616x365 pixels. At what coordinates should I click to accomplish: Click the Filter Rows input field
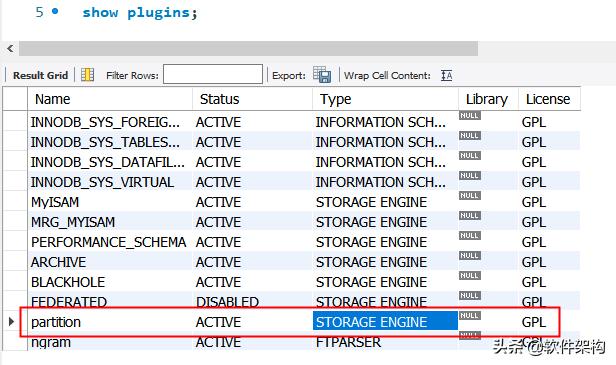[x=213, y=74]
